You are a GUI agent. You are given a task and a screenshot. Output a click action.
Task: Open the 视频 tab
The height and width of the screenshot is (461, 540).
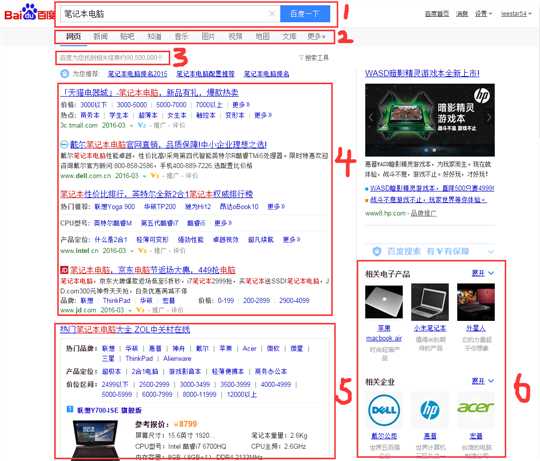pos(236,36)
